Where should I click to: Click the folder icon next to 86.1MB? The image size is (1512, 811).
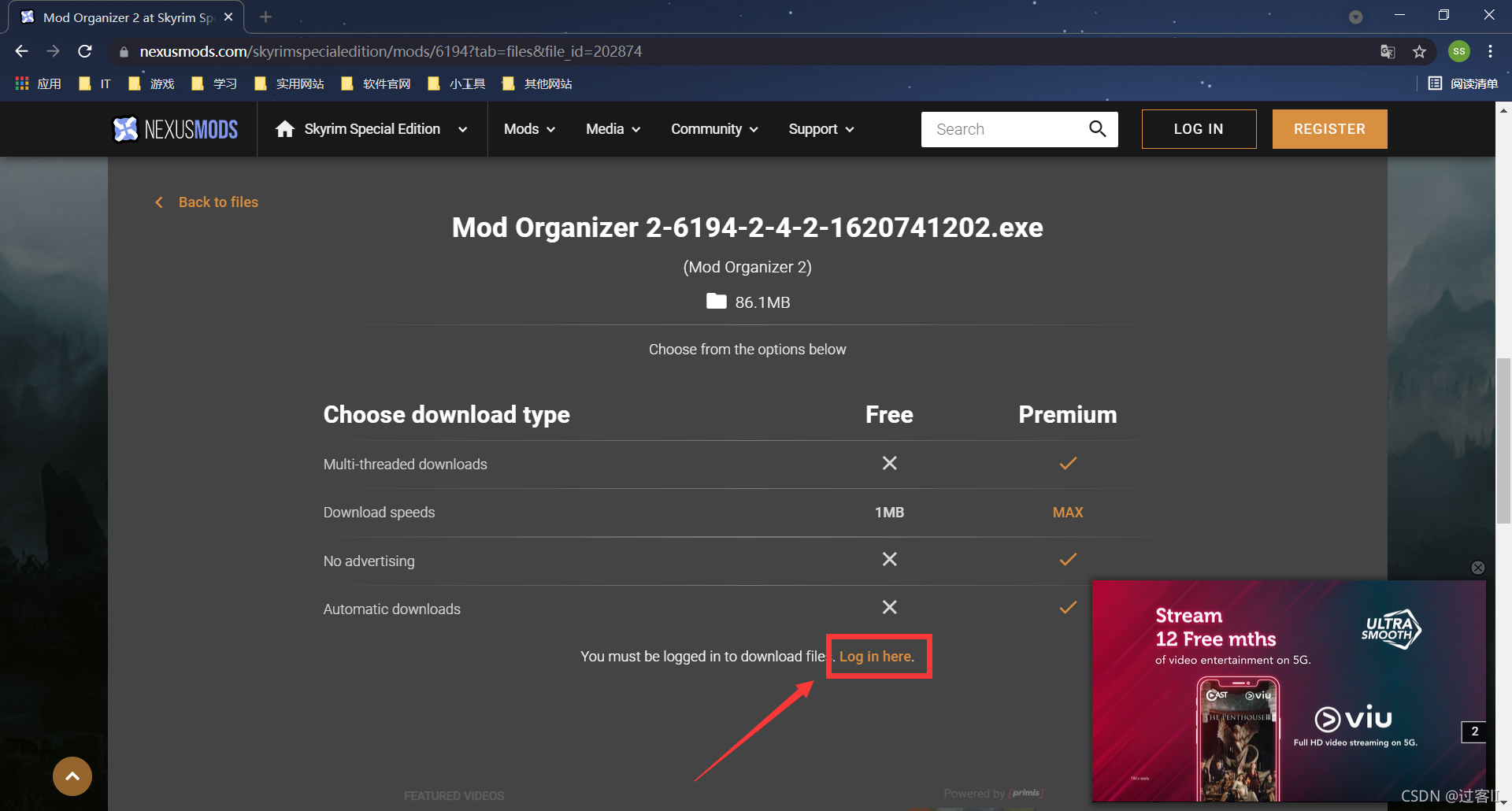[x=716, y=301]
